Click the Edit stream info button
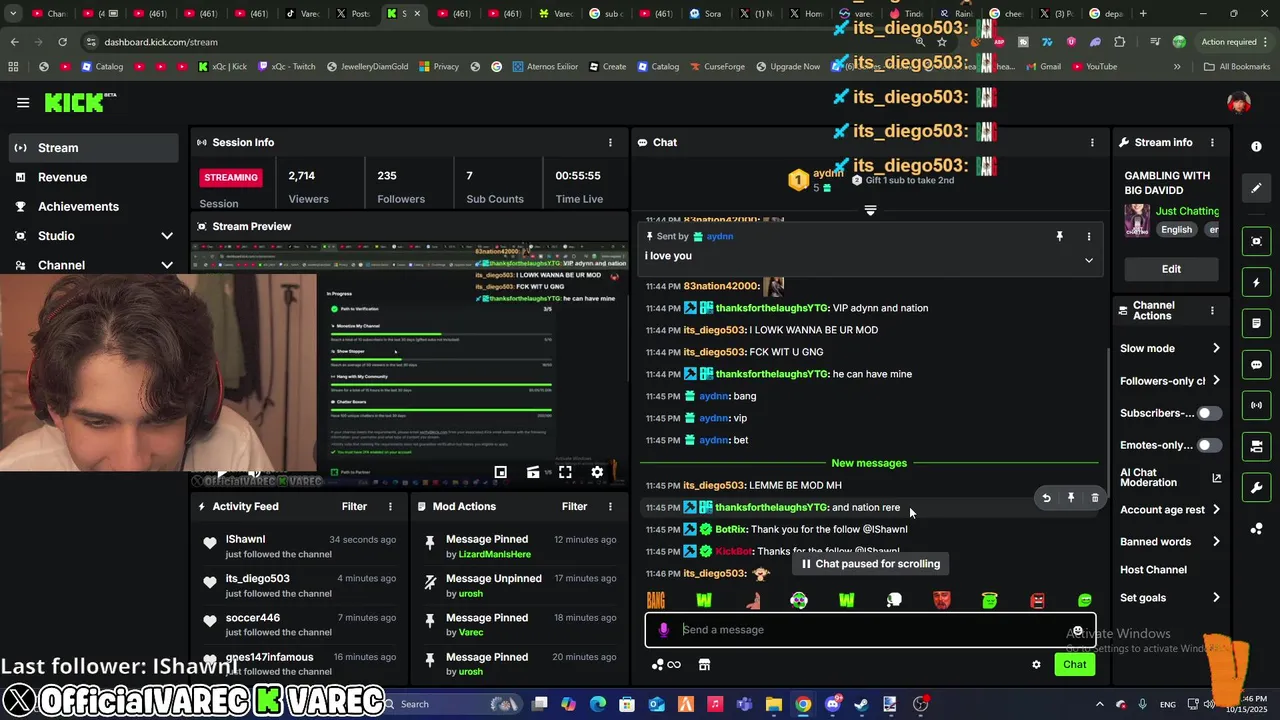The image size is (1280, 720). 1171,269
